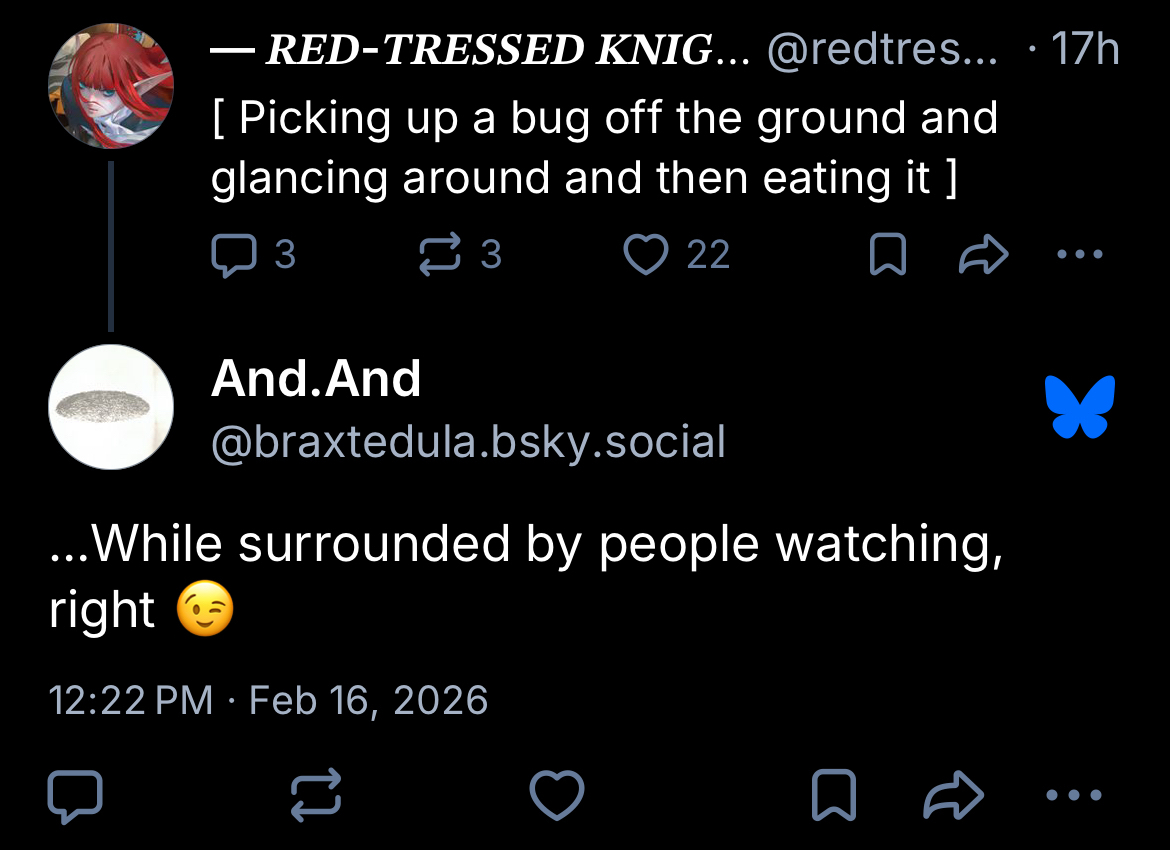Reply to And.And's post
This screenshot has width=1170, height=850.
(75, 797)
